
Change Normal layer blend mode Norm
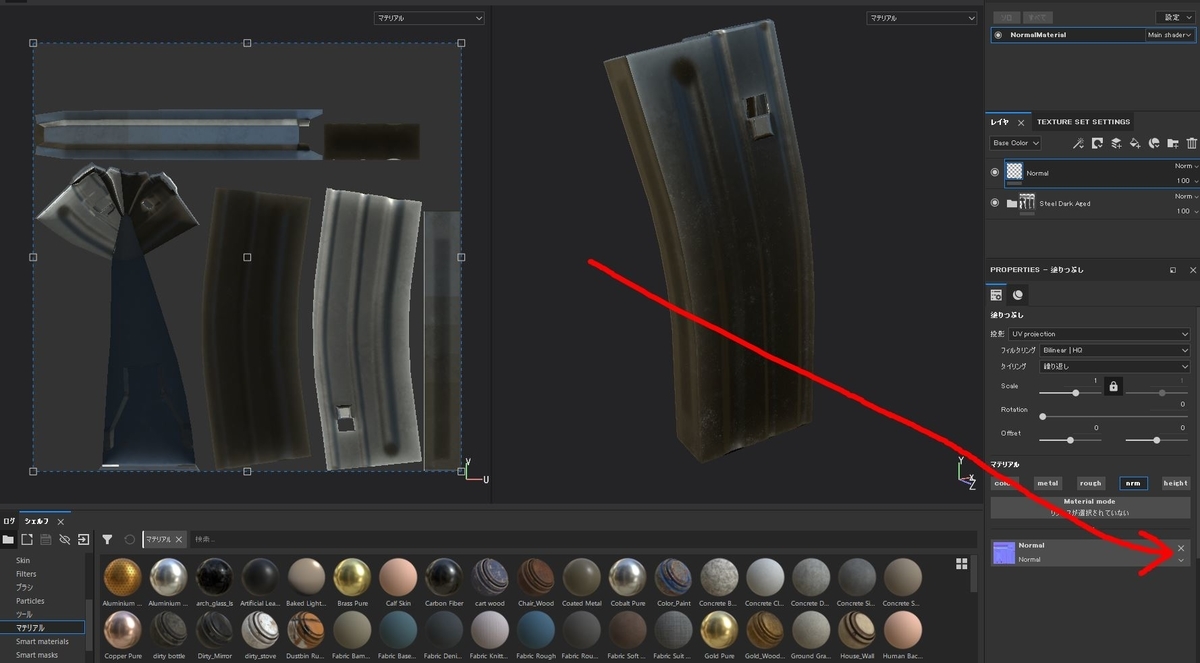[x=1184, y=166]
